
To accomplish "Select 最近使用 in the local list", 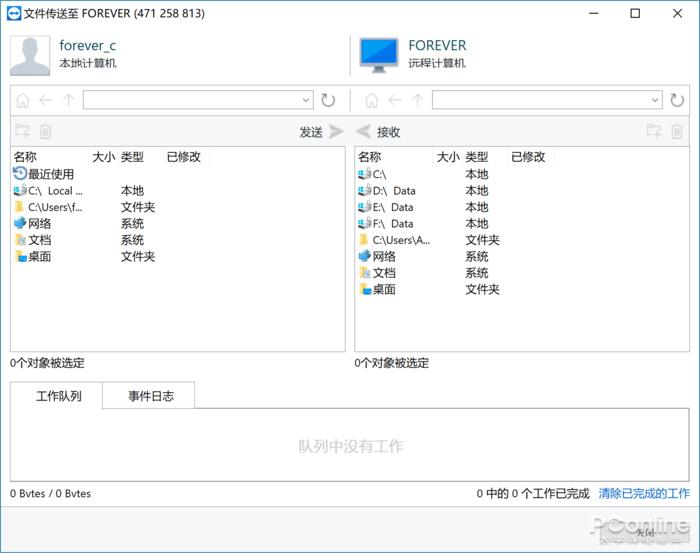I will pos(50,174).
